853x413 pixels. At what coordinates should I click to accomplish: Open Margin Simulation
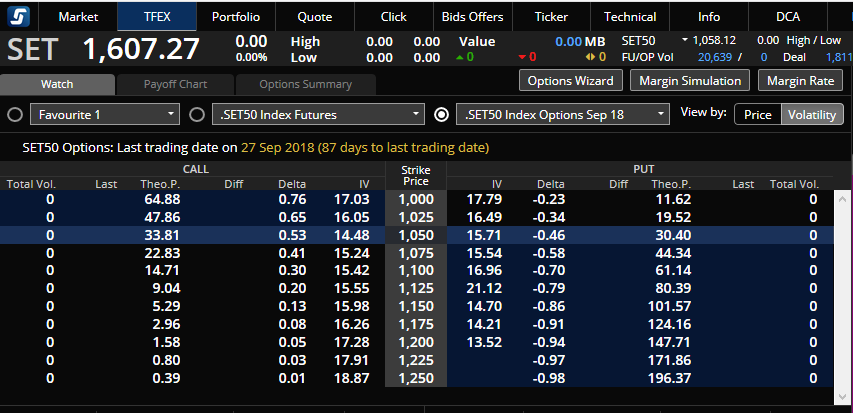click(x=690, y=80)
